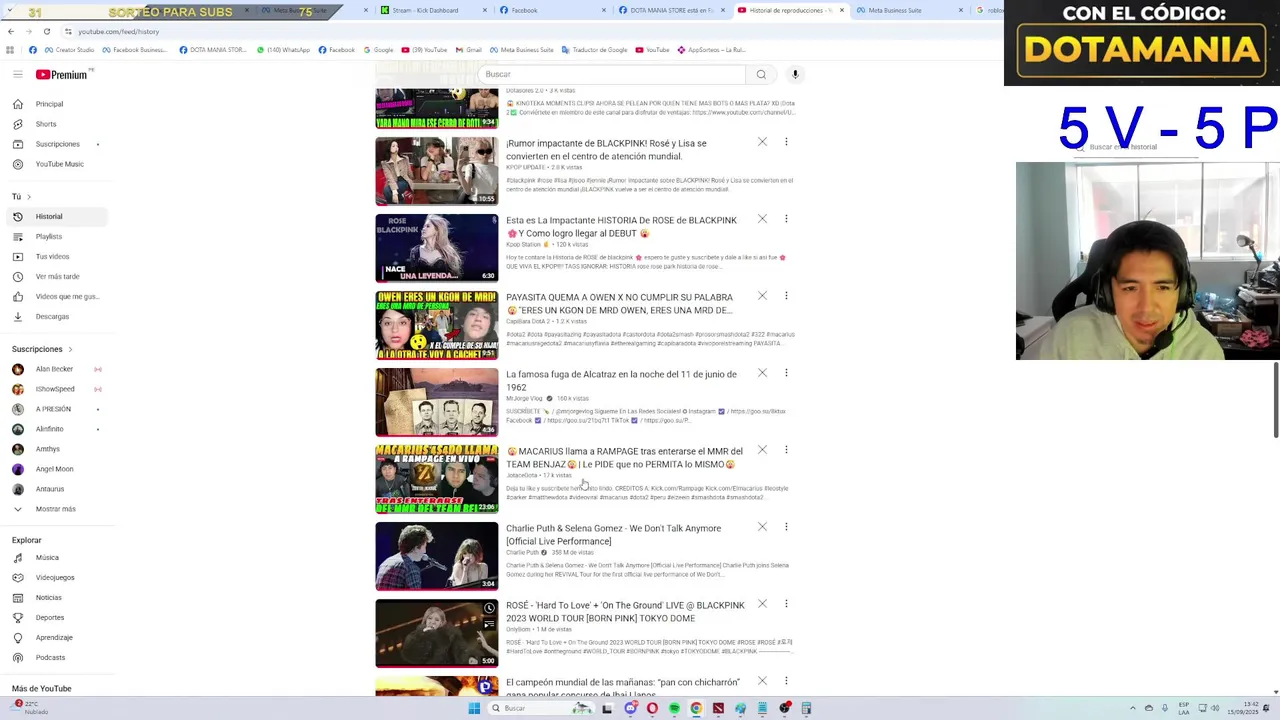The height and width of the screenshot is (720, 1280).
Task: Open more options for fuga de Alcatraz video
Action: [x=786, y=373]
